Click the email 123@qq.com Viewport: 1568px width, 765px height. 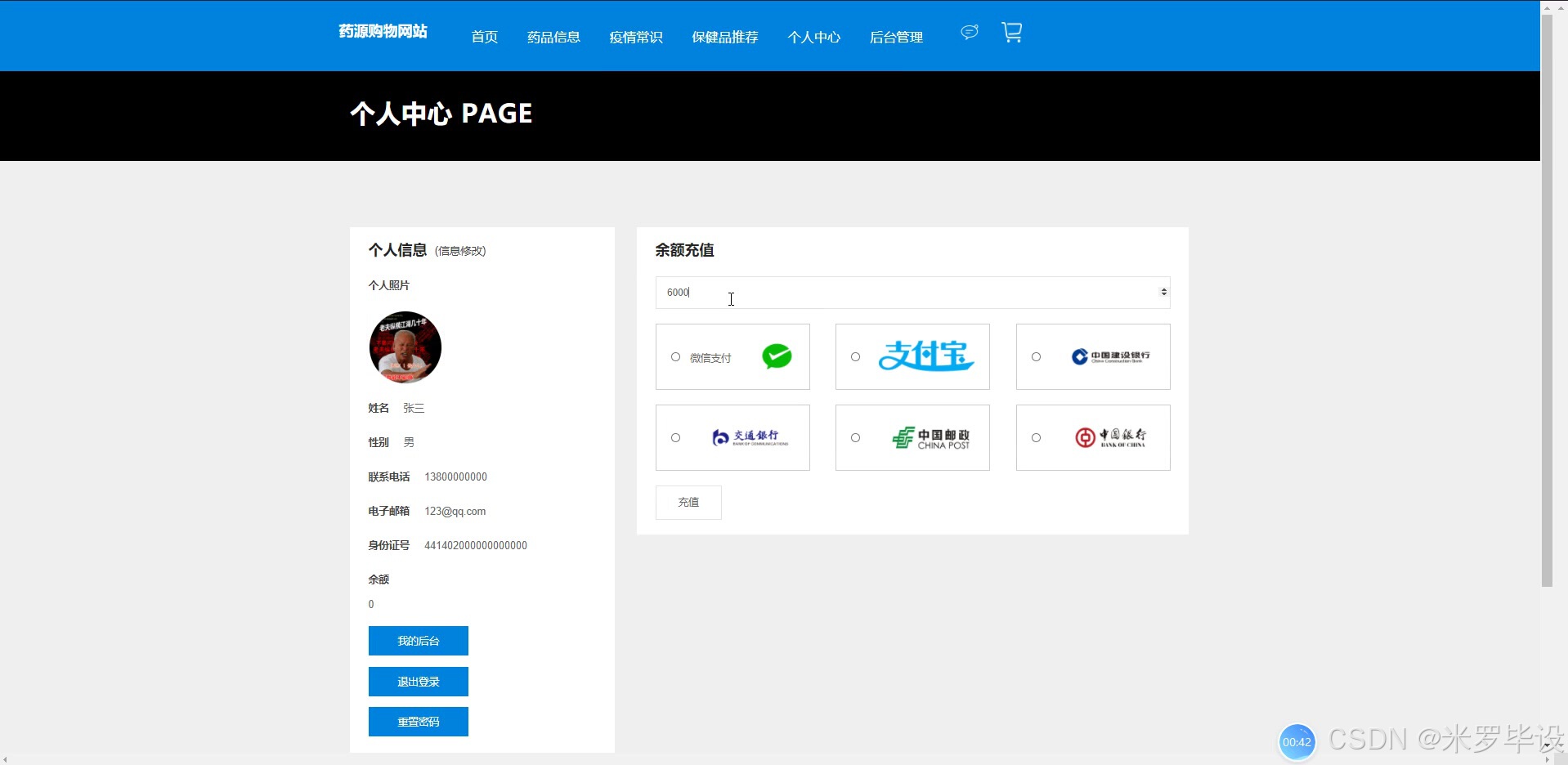[x=455, y=512]
